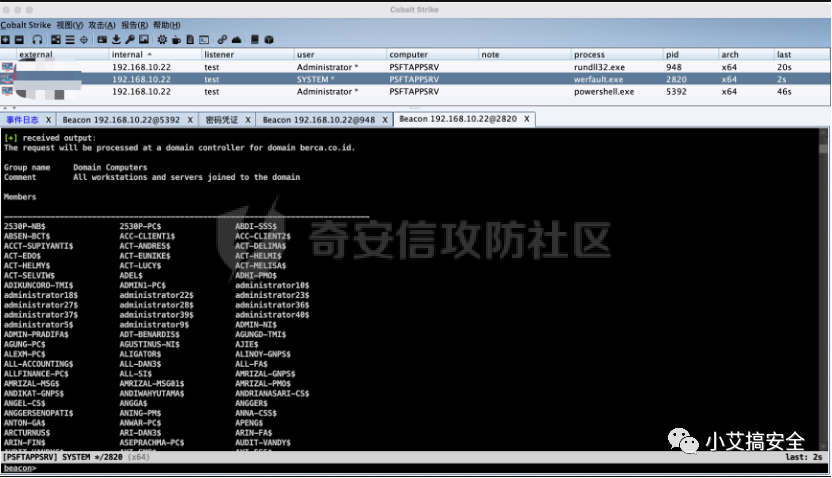
Task: Open the 帮助(H) menu
Action: (x=167, y=25)
